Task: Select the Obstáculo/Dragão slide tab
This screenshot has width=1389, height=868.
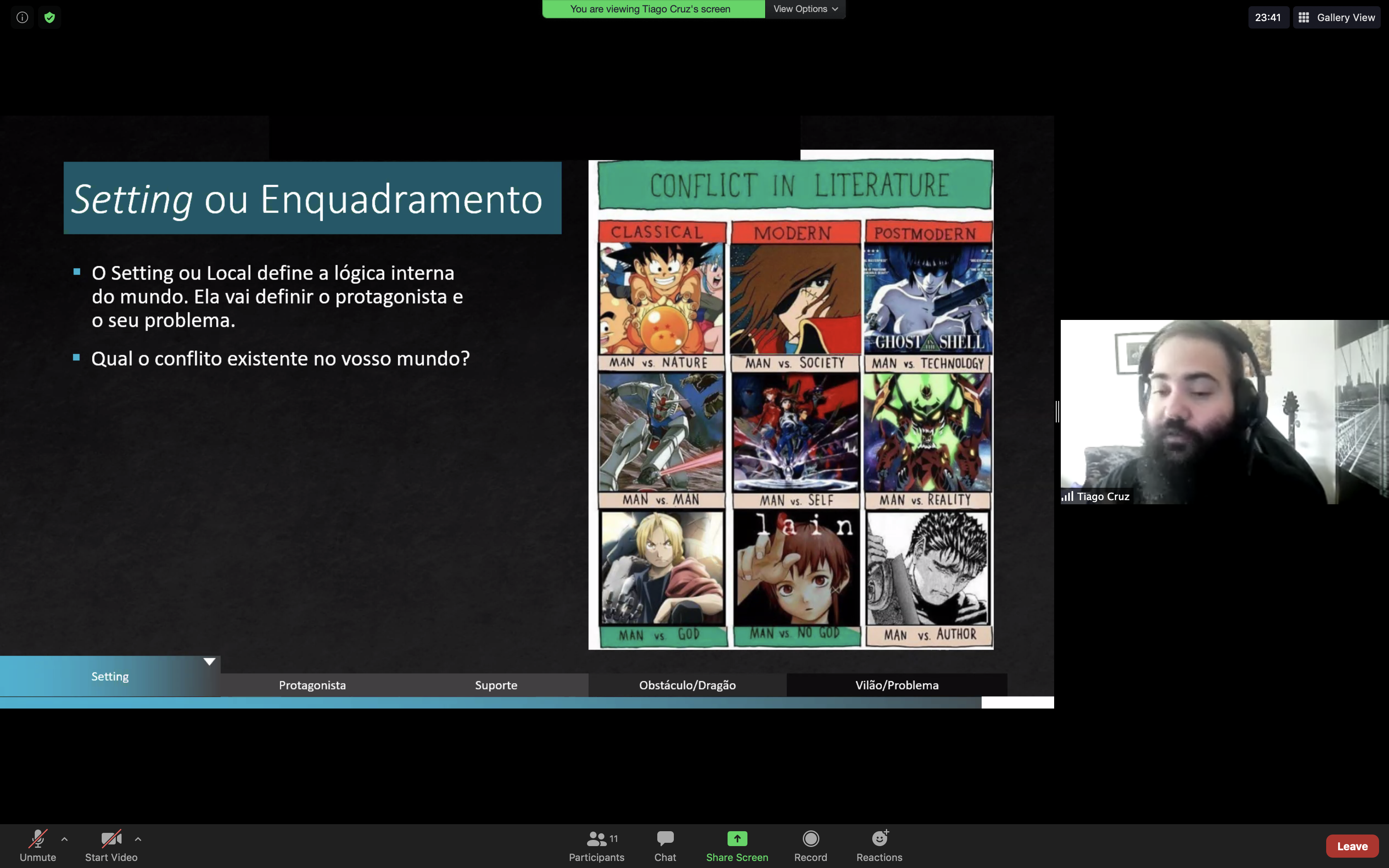Action: pyautogui.click(x=687, y=685)
